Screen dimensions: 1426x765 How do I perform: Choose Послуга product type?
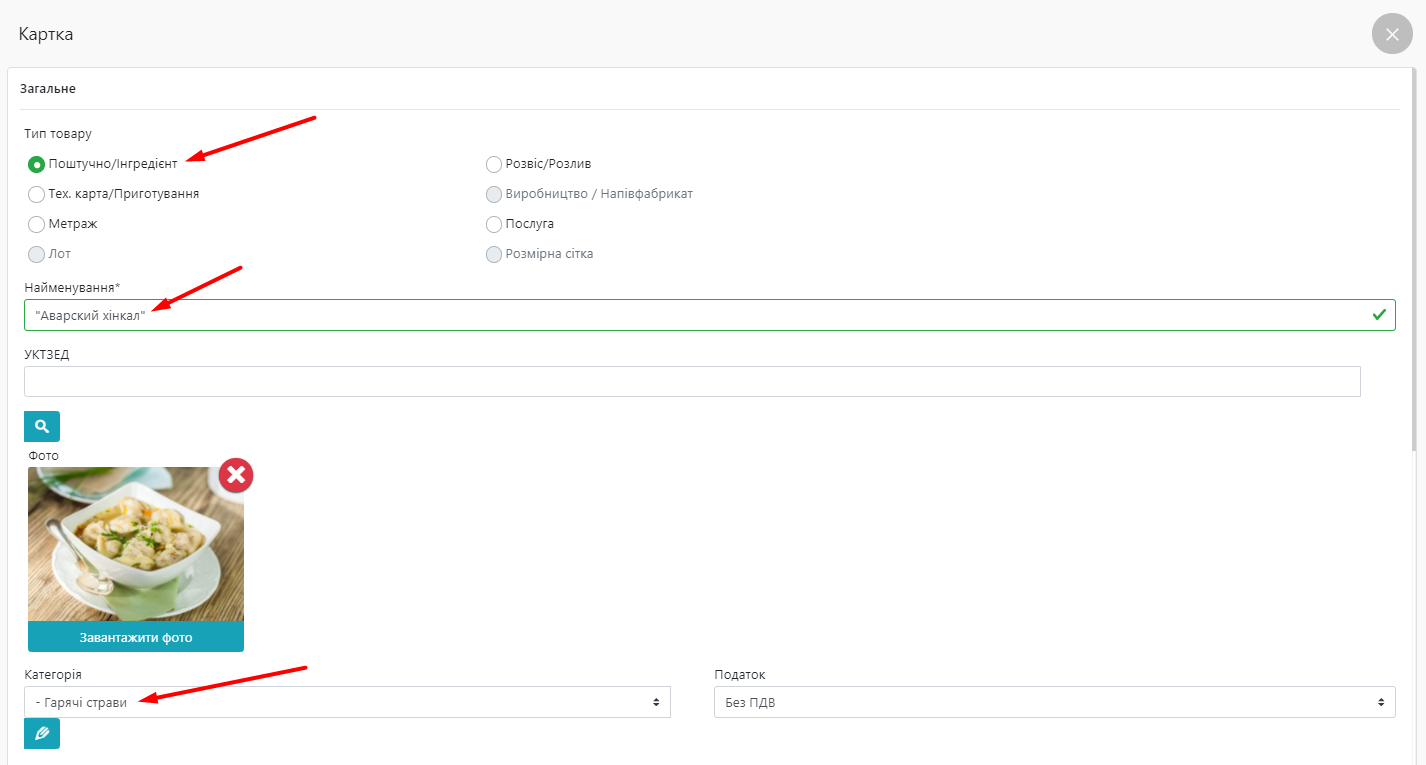coord(494,224)
